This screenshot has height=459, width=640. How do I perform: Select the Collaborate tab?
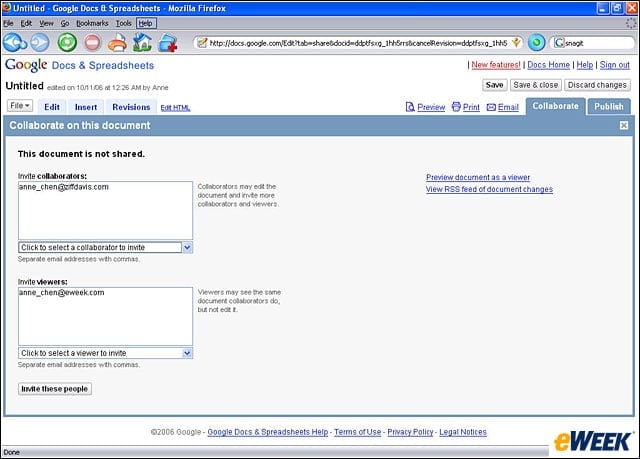[x=556, y=106]
